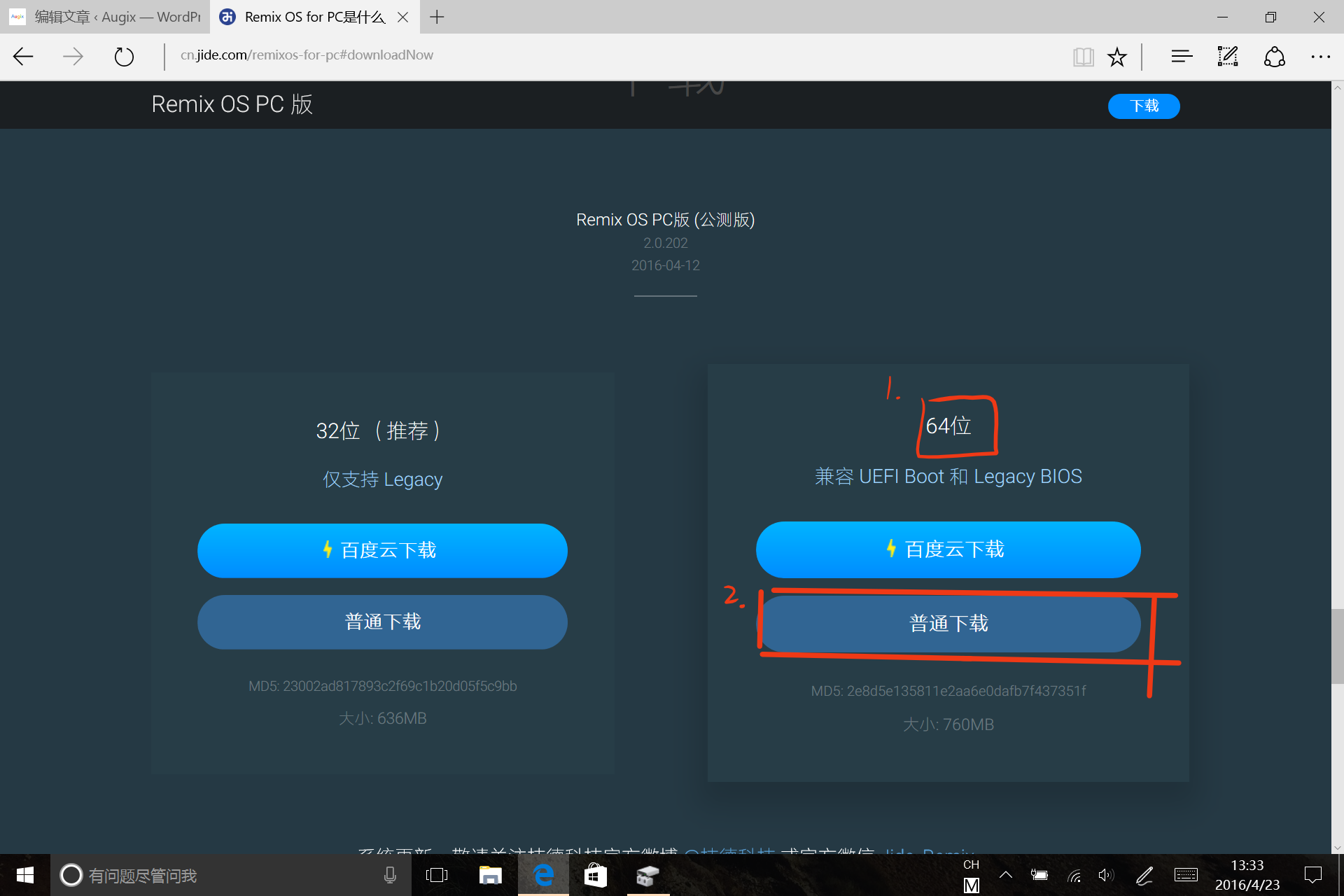The height and width of the screenshot is (896, 1344).
Task: Click the Remix OS PC 版 header title
Action: pyautogui.click(x=232, y=104)
